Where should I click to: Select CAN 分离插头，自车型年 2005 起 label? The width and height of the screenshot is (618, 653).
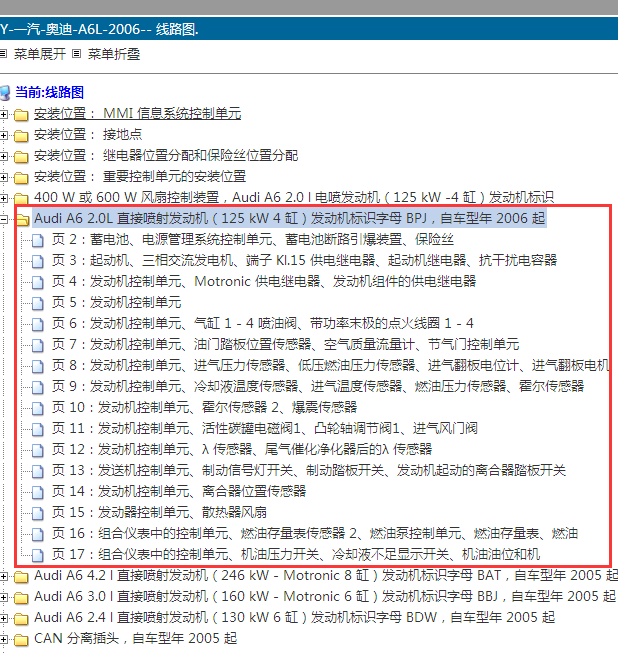pyautogui.click(x=135, y=638)
